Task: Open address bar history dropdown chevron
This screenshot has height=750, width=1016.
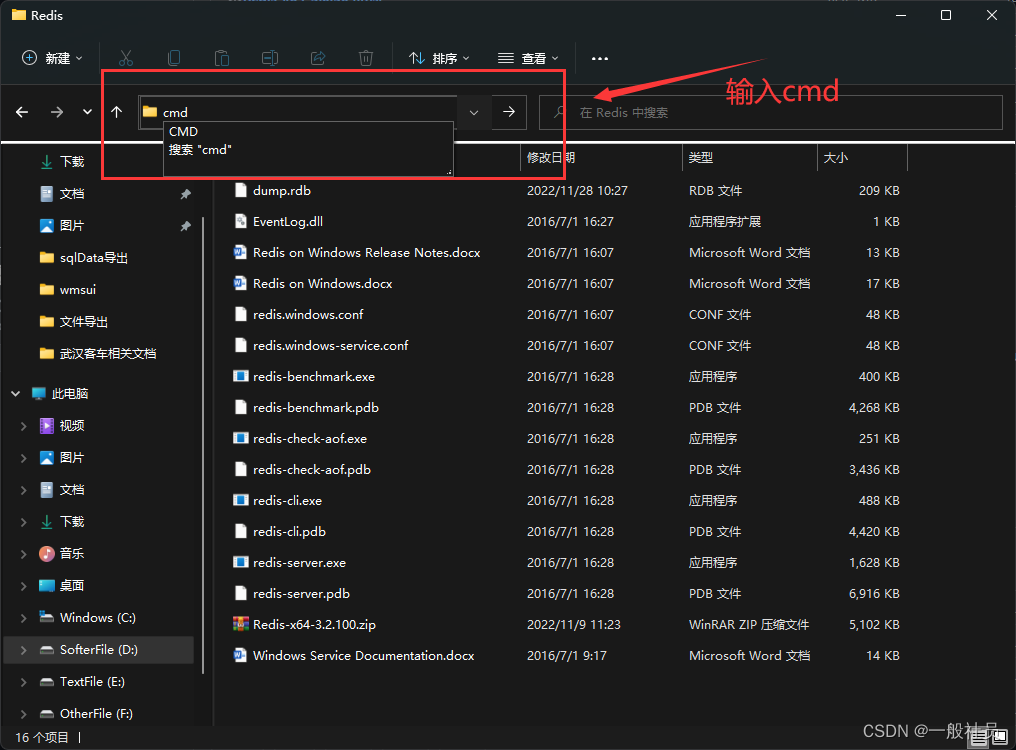Action: click(474, 112)
